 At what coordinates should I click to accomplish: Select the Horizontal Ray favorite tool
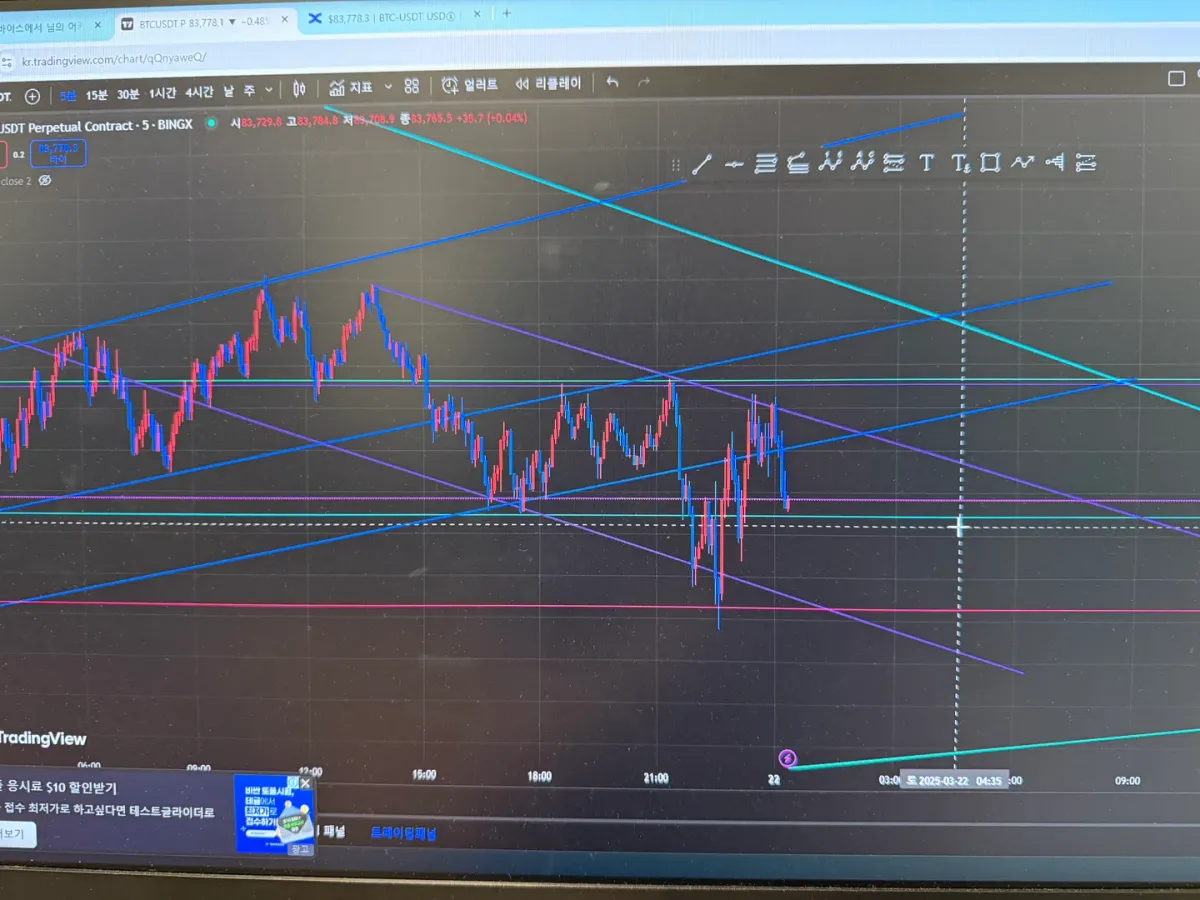(735, 164)
